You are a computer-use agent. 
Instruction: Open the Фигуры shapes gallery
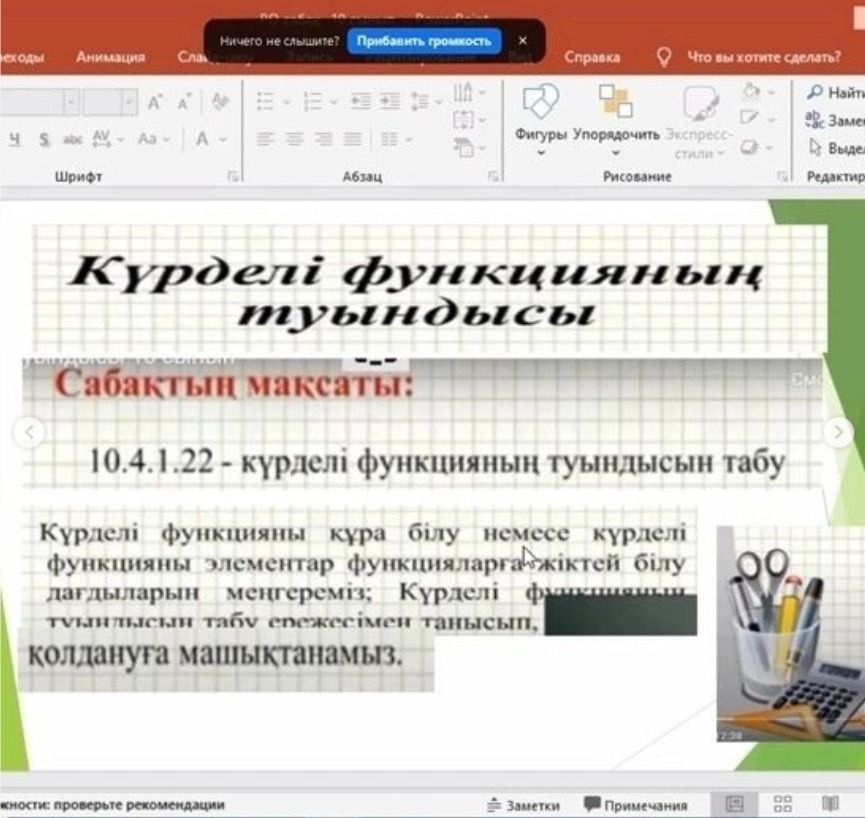tap(541, 112)
